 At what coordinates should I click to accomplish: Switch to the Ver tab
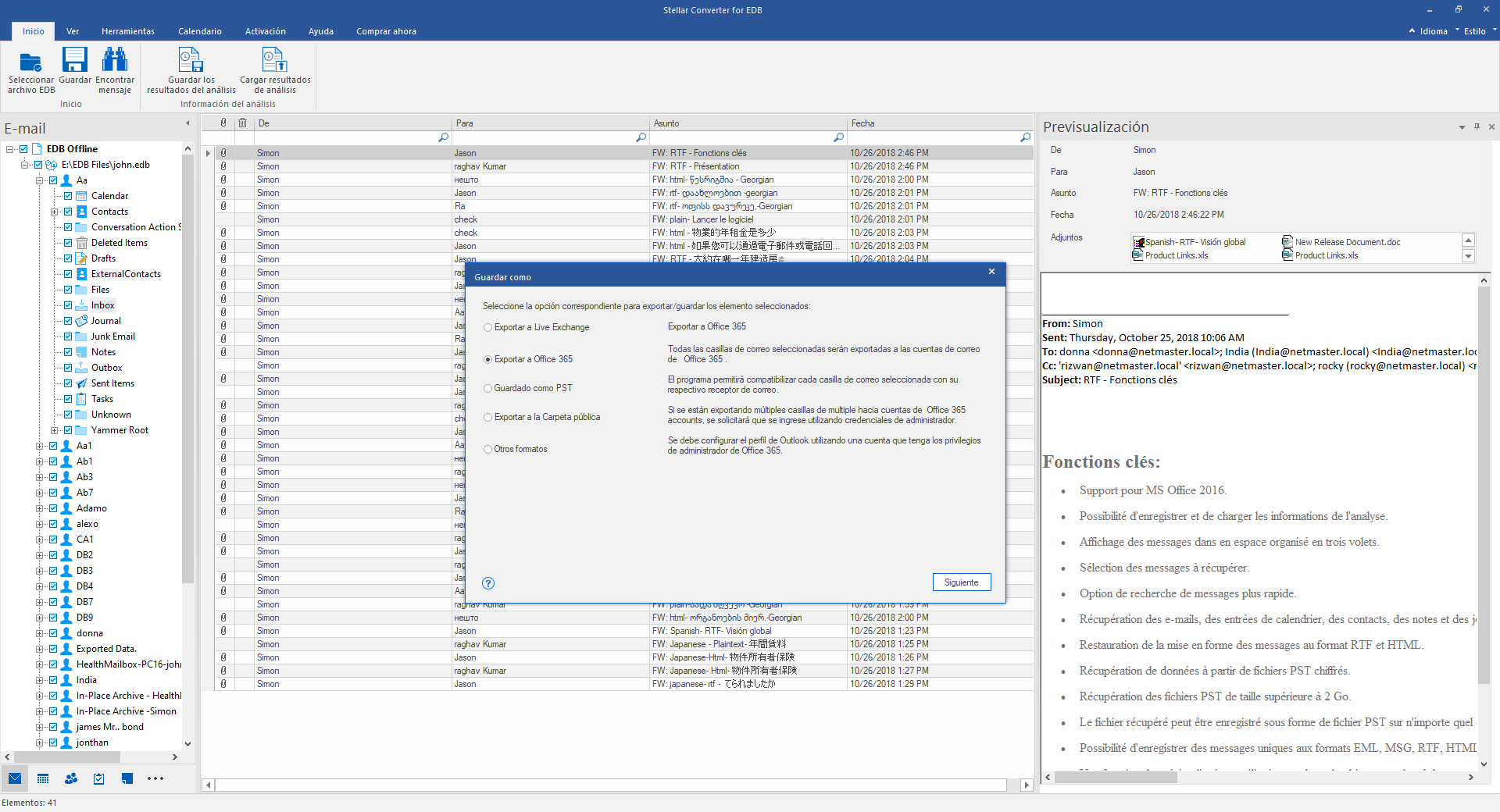(x=73, y=31)
